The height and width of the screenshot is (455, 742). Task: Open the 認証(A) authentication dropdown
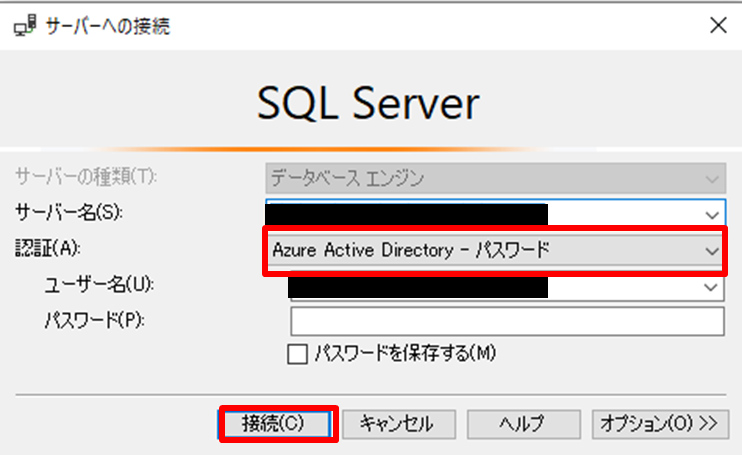point(495,251)
